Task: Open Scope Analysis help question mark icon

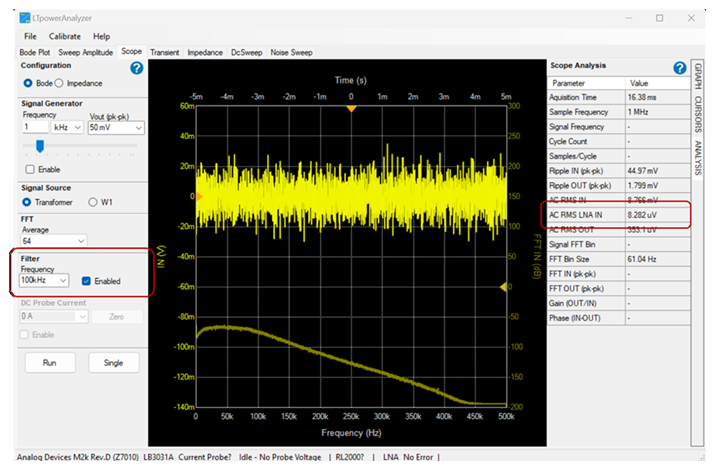Action: point(679,68)
